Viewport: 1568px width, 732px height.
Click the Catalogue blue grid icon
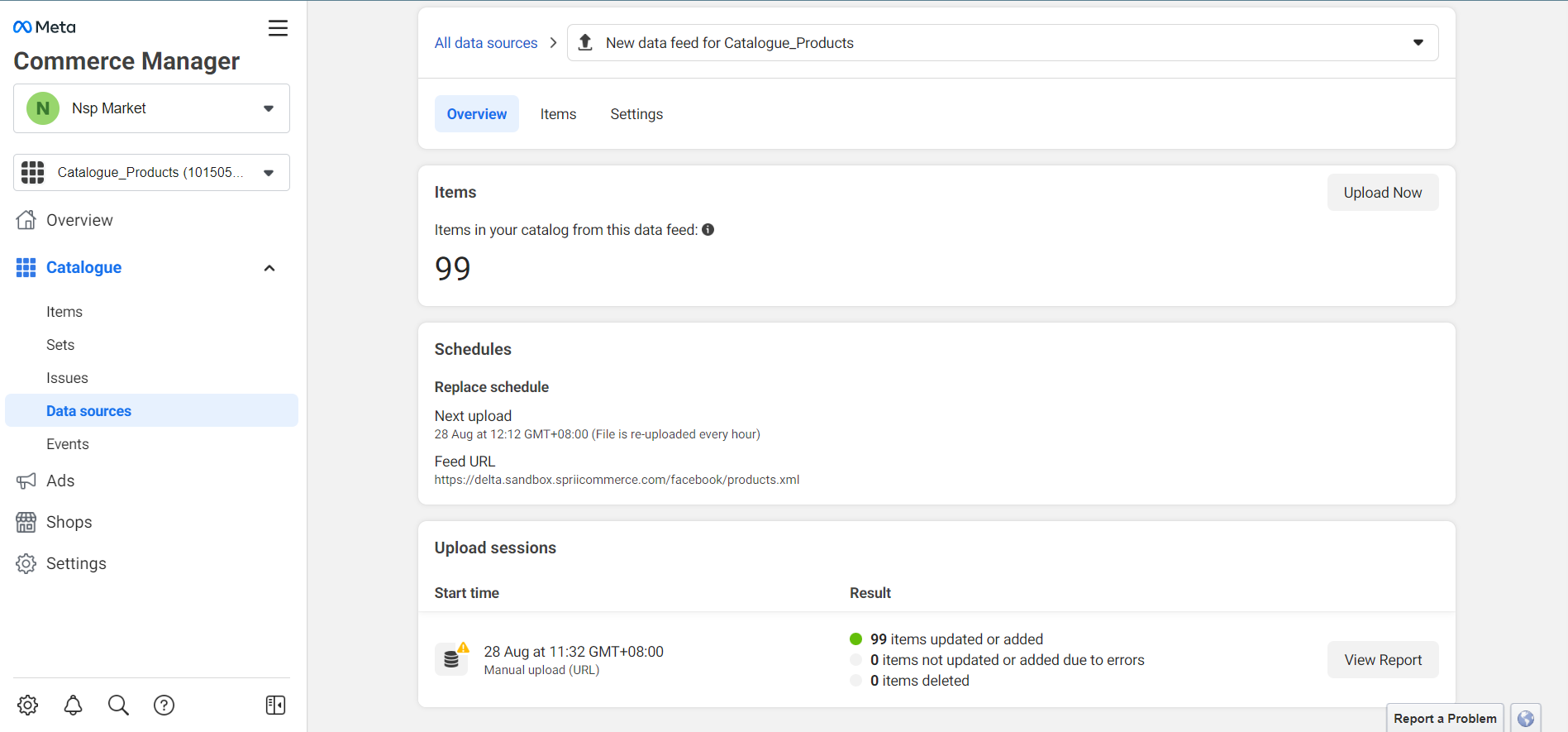click(26, 267)
